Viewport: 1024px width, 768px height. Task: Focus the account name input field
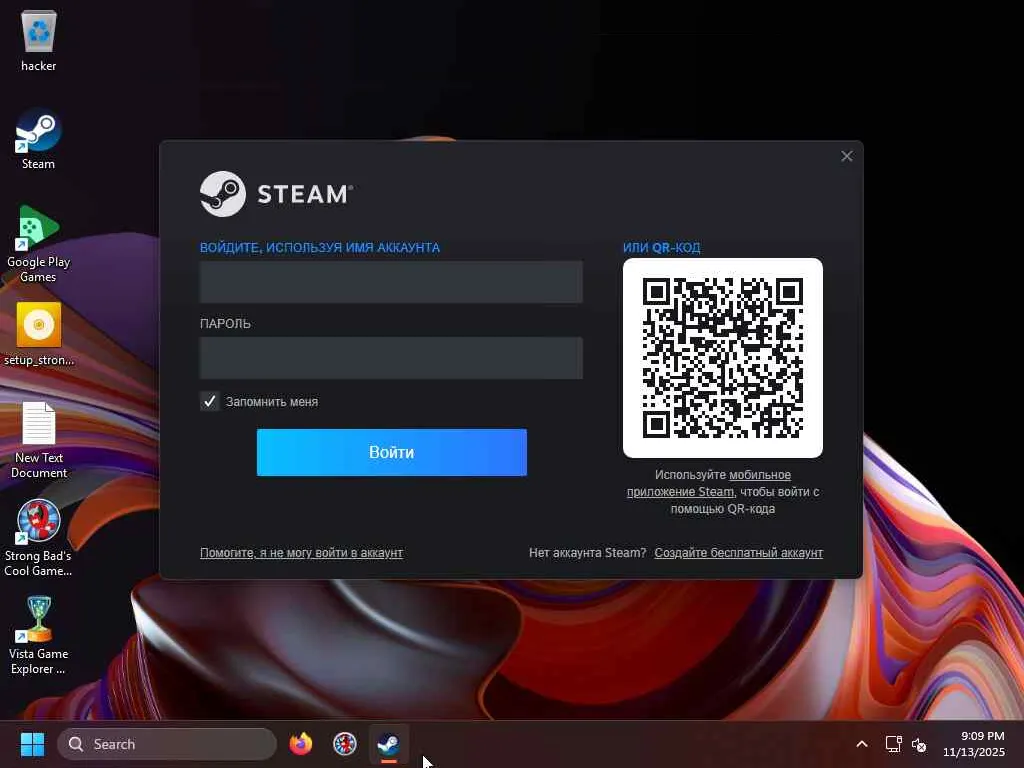tap(391, 282)
